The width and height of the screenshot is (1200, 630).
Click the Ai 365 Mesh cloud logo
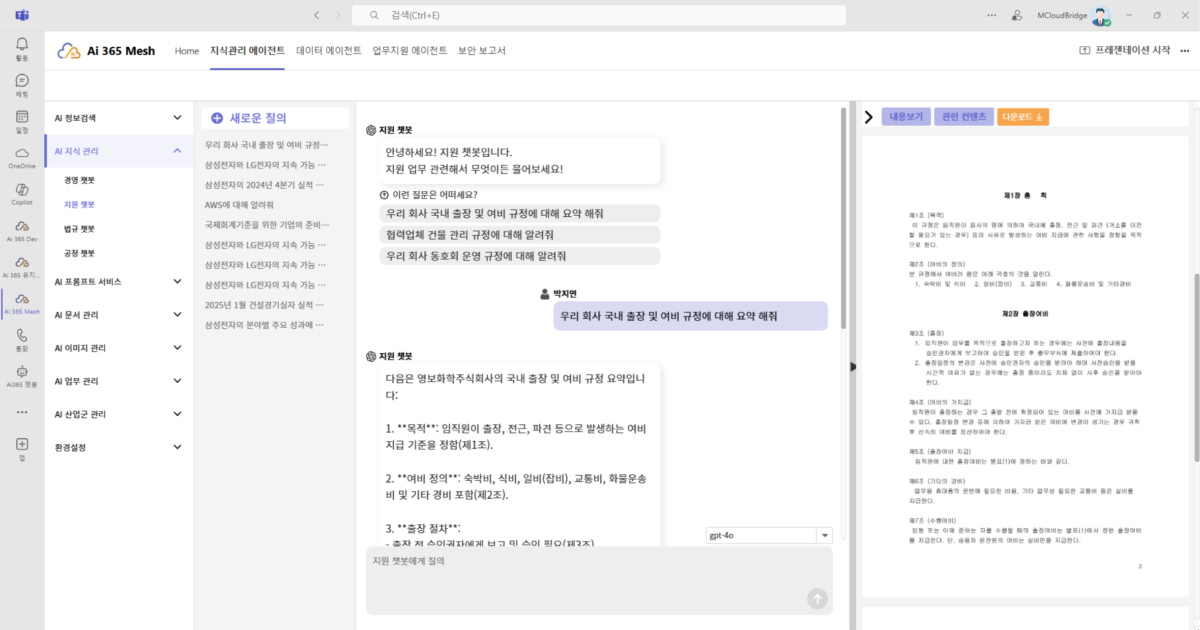pos(68,51)
